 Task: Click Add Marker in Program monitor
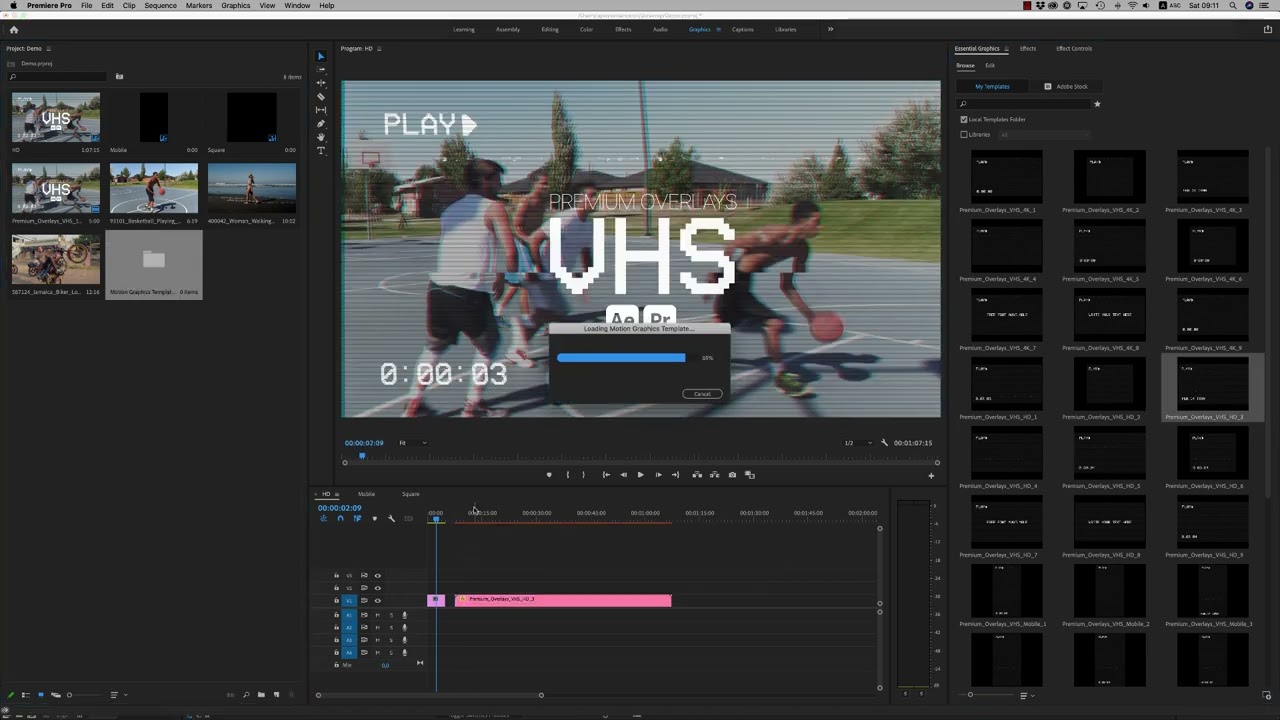(549, 475)
